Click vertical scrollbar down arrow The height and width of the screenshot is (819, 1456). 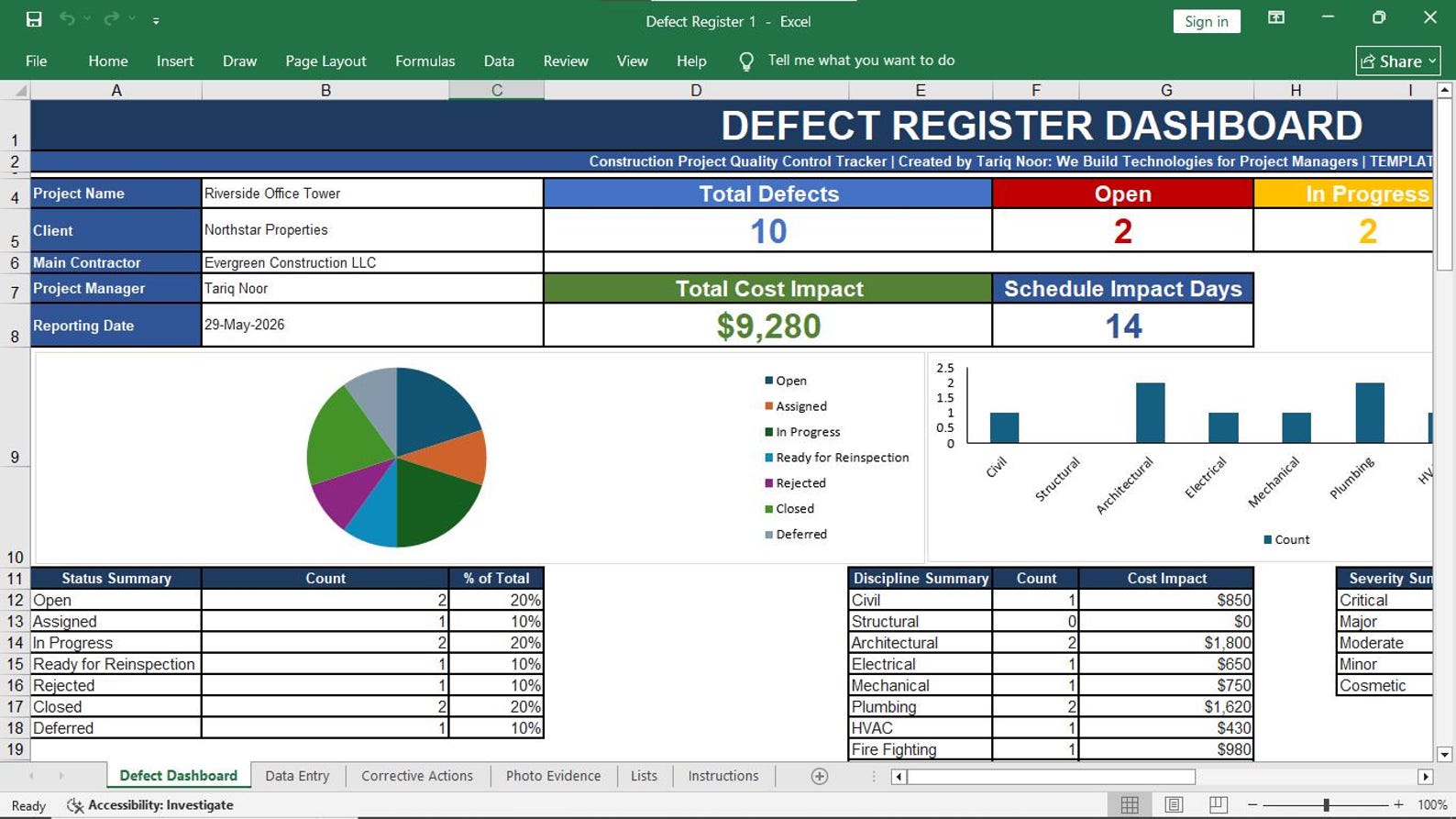(x=1444, y=754)
